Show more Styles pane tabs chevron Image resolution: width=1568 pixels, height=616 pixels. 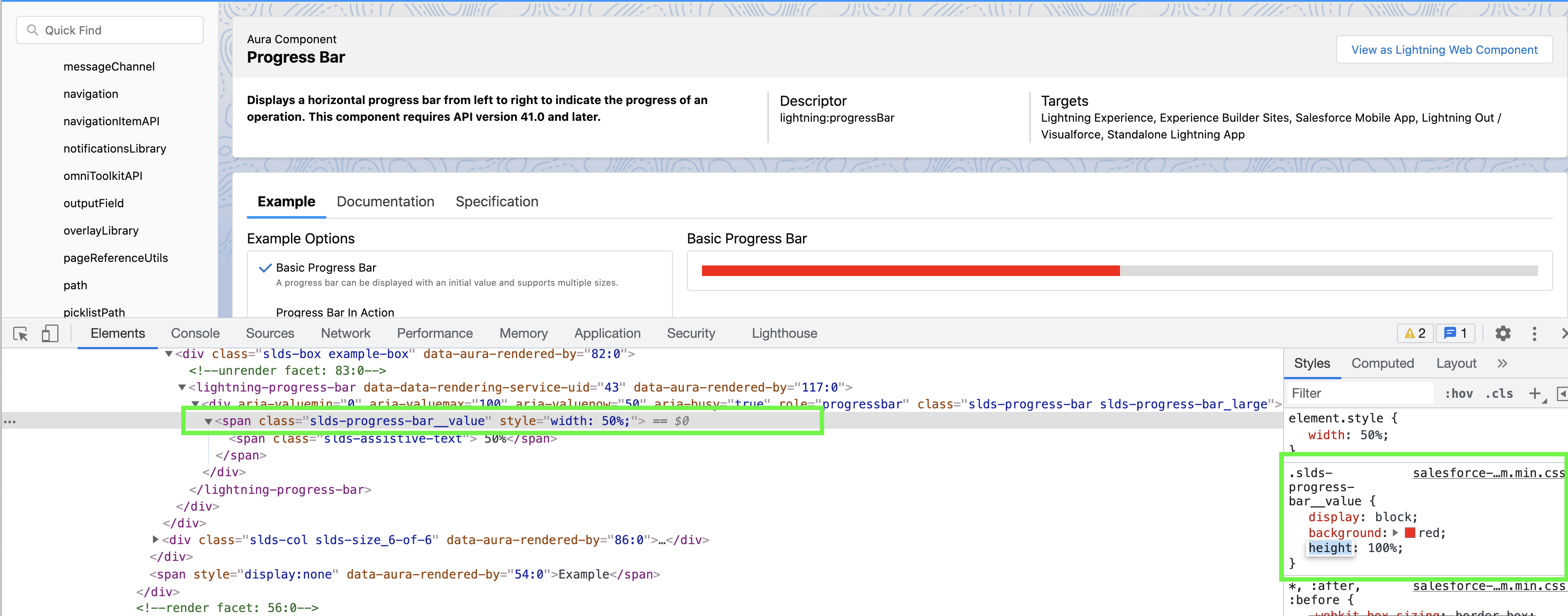[1502, 363]
